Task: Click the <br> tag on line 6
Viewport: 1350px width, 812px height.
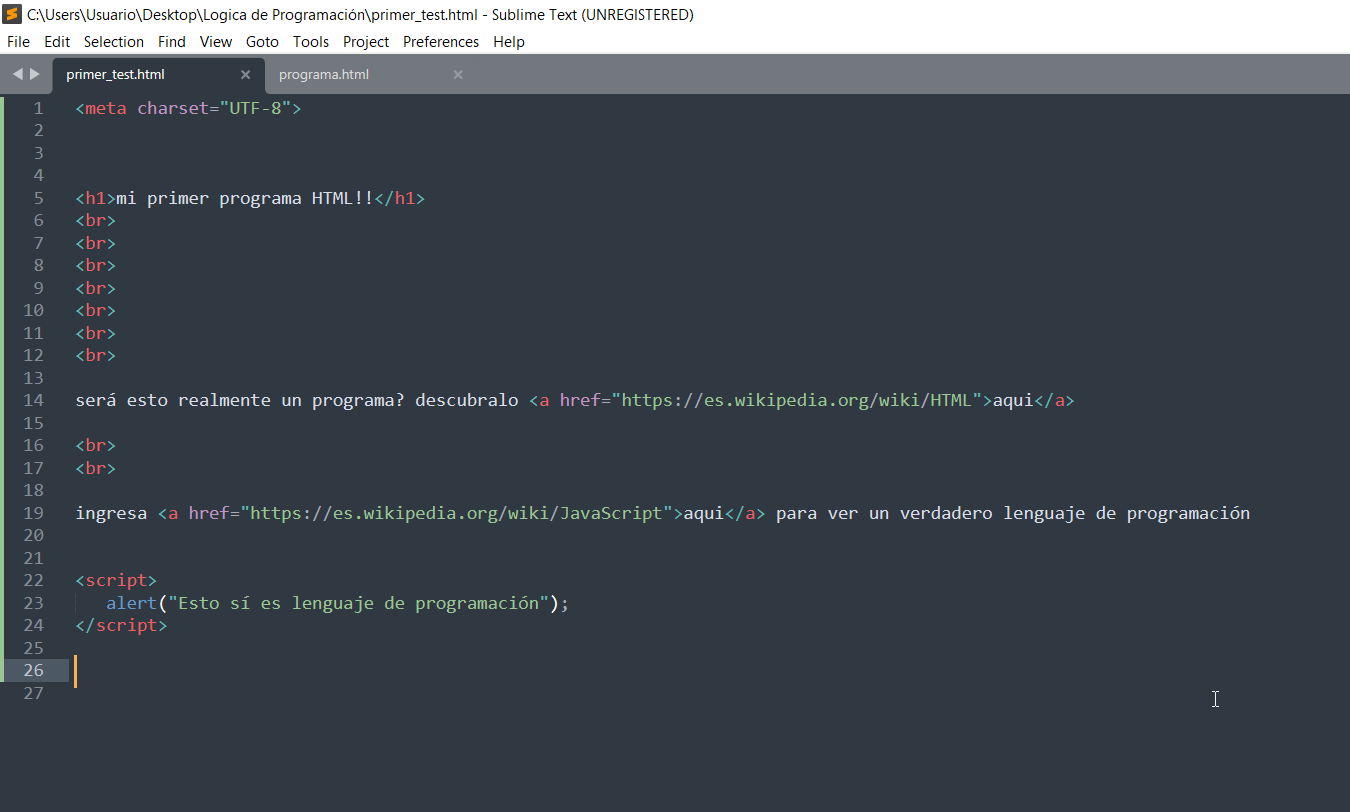Action: 96,220
